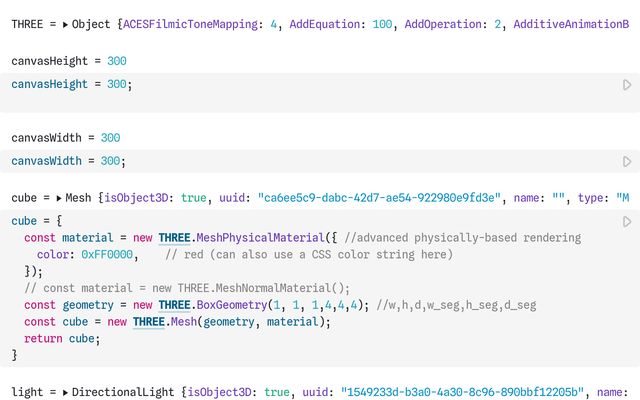640x400 pixels.
Task: Click the THREE reference before BoxGeometry
Action: [174, 305]
